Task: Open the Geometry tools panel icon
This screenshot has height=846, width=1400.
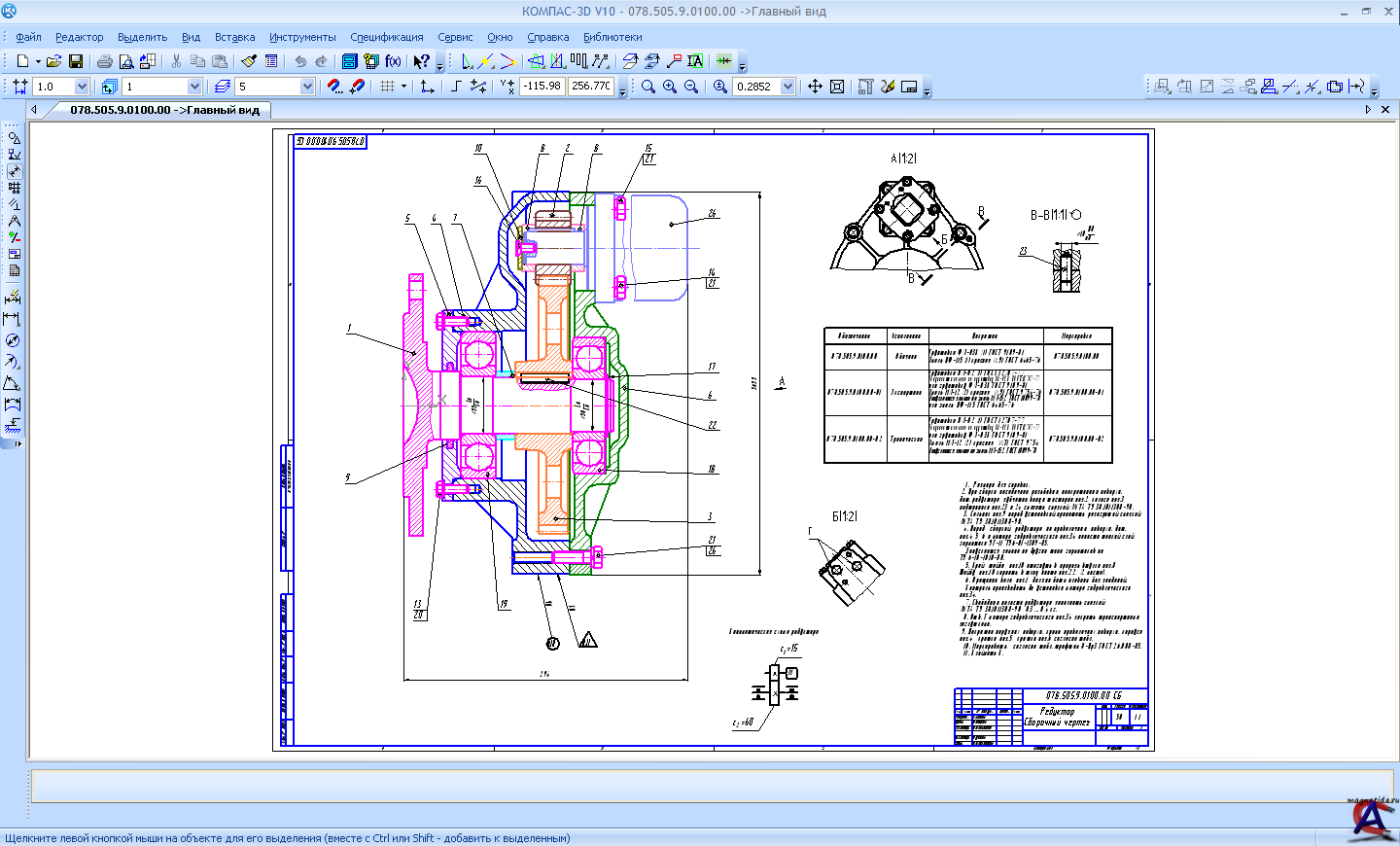Action: click(x=14, y=138)
